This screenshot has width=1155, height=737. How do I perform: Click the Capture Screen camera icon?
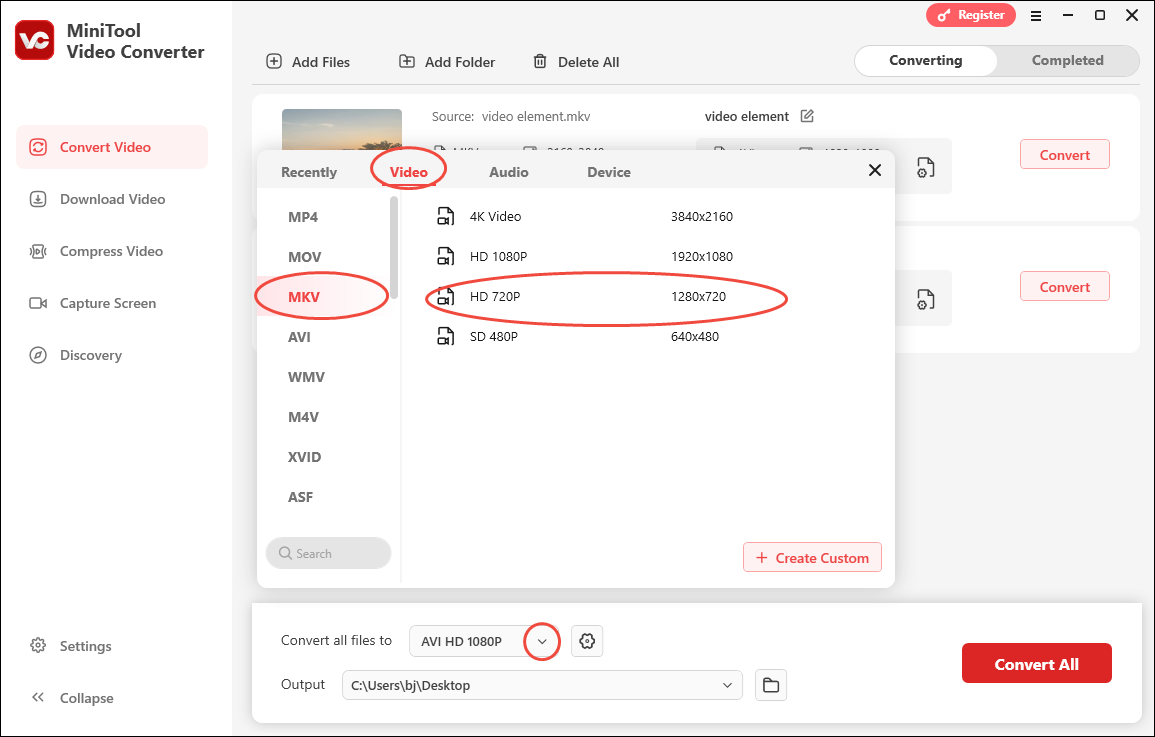tap(38, 303)
